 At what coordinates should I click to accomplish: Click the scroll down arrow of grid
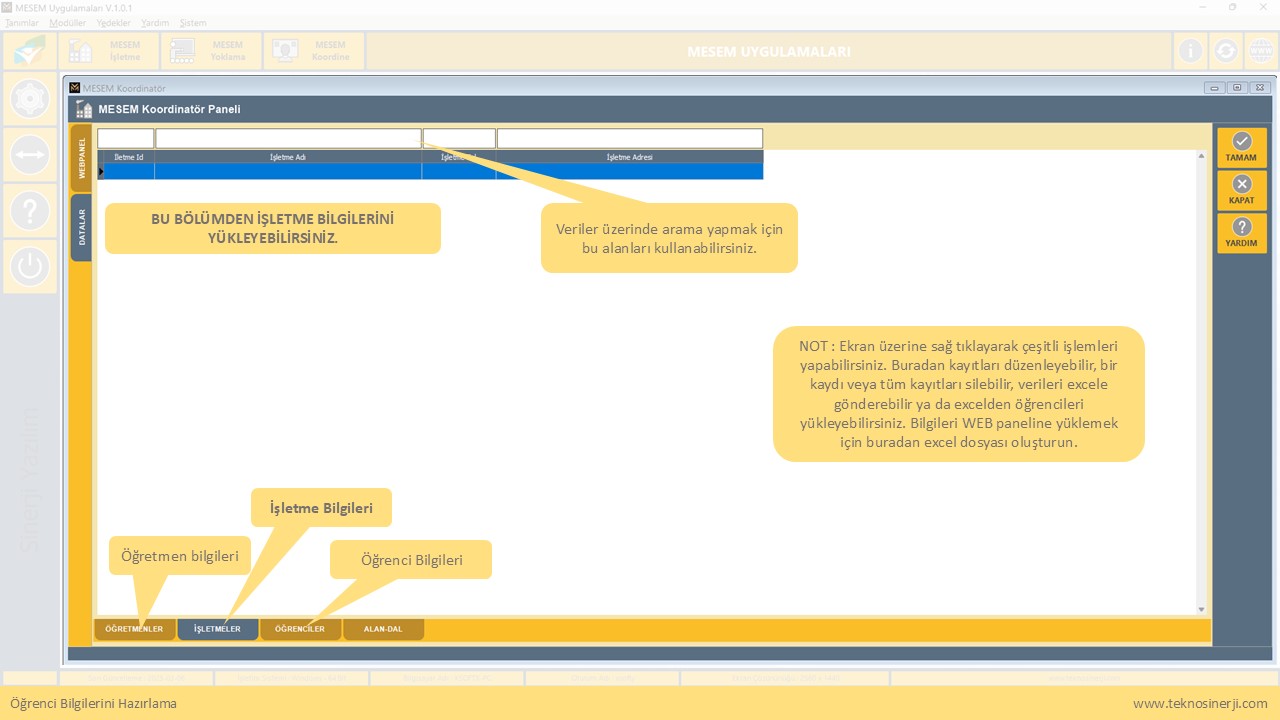pos(1202,609)
